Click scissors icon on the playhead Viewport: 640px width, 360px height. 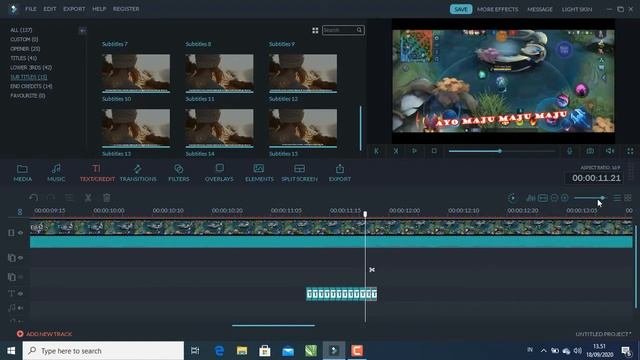coord(372,270)
